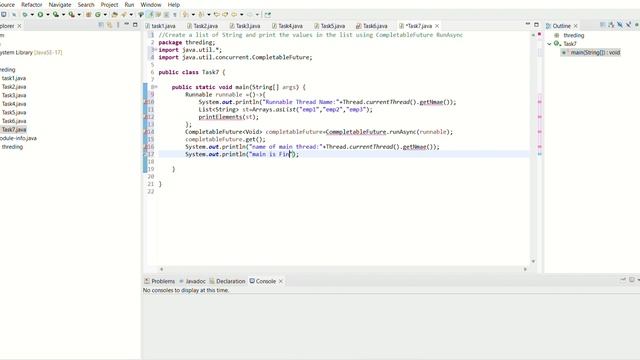Viewport: 640px width, 360px height.
Task: Toggle Hide Non-Public Members in Outline toolbar
Action: [637, 25]
